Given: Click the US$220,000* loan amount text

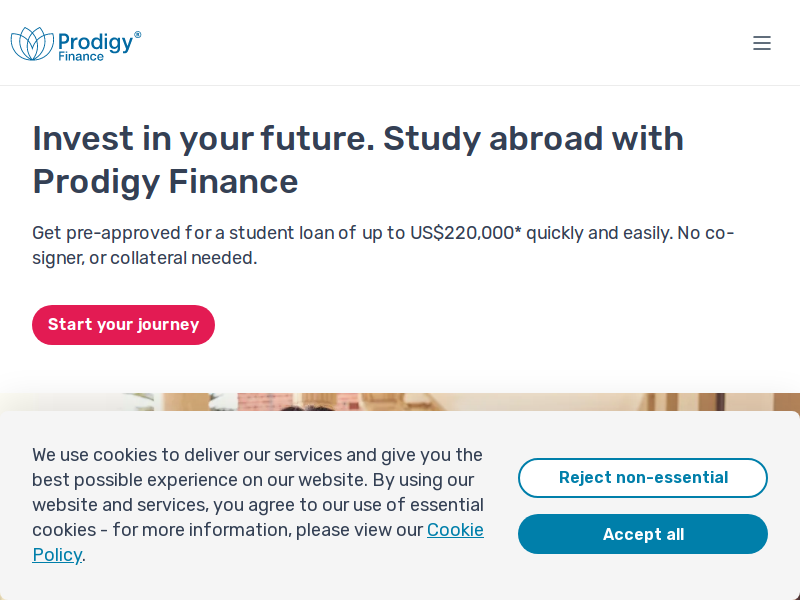Looking at the screenshot, I should coord(466,233).
